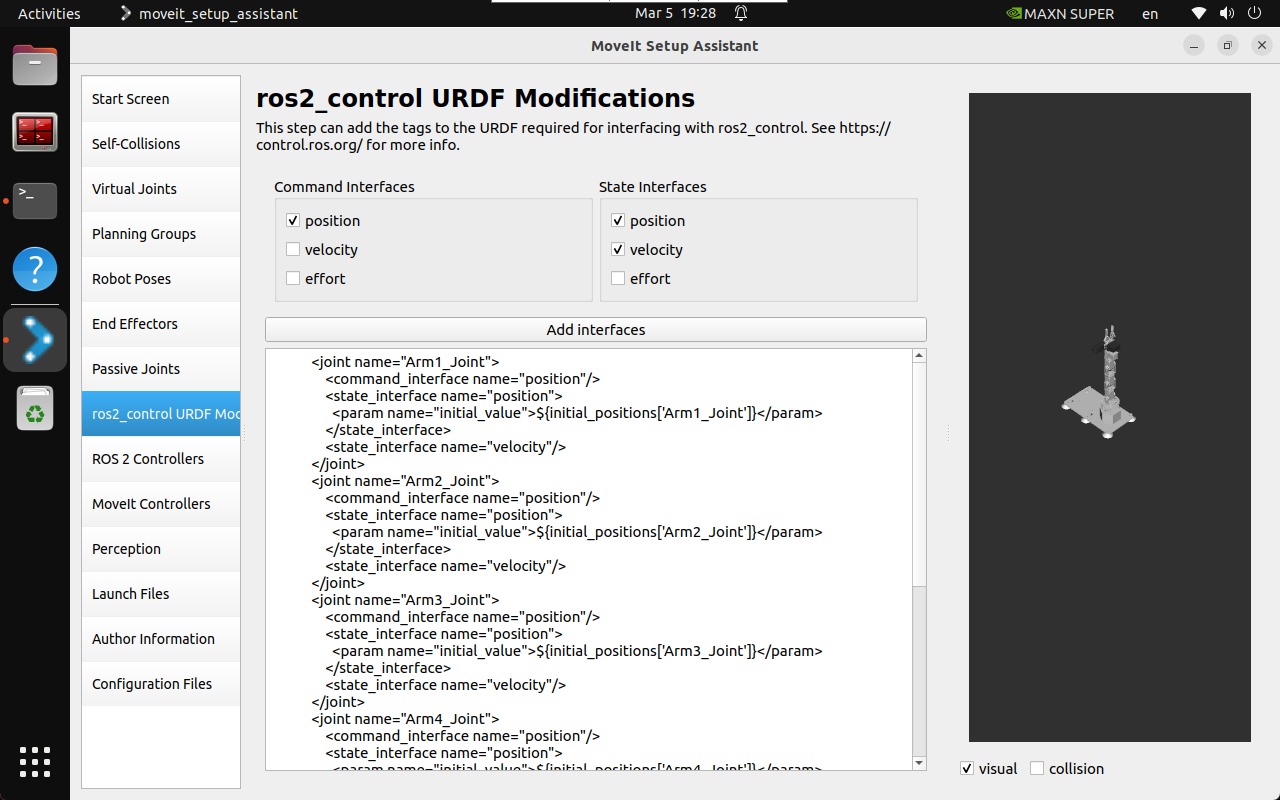Enable position command interface
Screen dimensions: 1280x800
pos(293,221)
